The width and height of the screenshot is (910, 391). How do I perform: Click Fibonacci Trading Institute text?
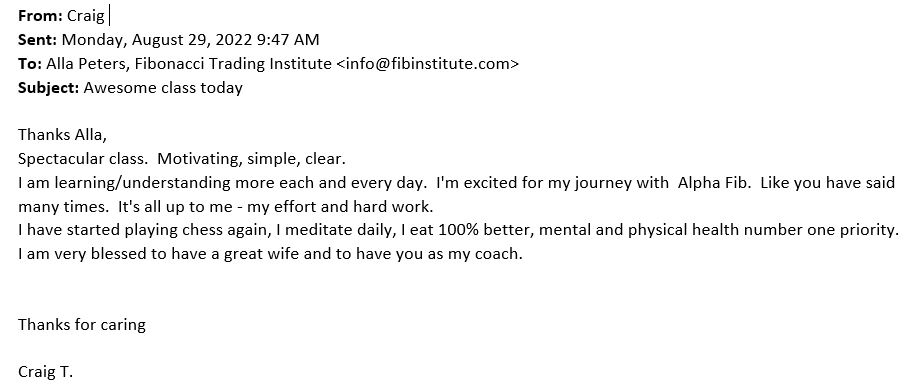233,64
